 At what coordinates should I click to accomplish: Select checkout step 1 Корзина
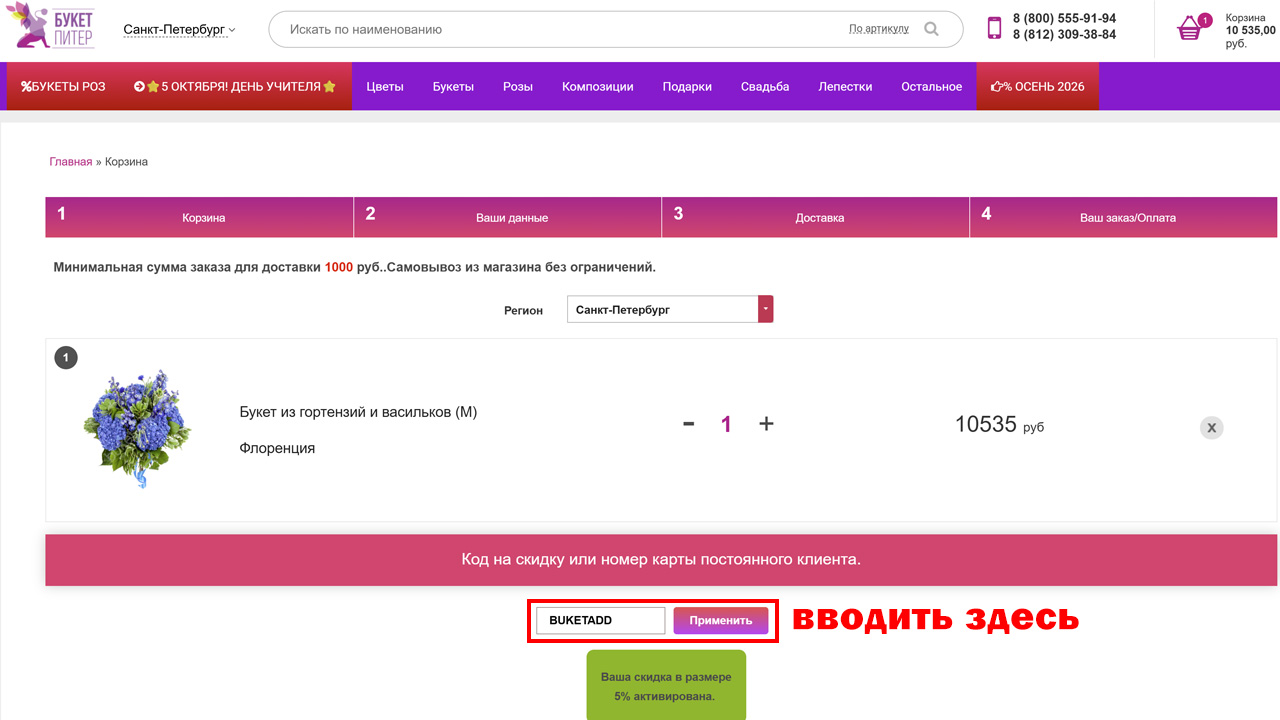(x=200, y=217)
